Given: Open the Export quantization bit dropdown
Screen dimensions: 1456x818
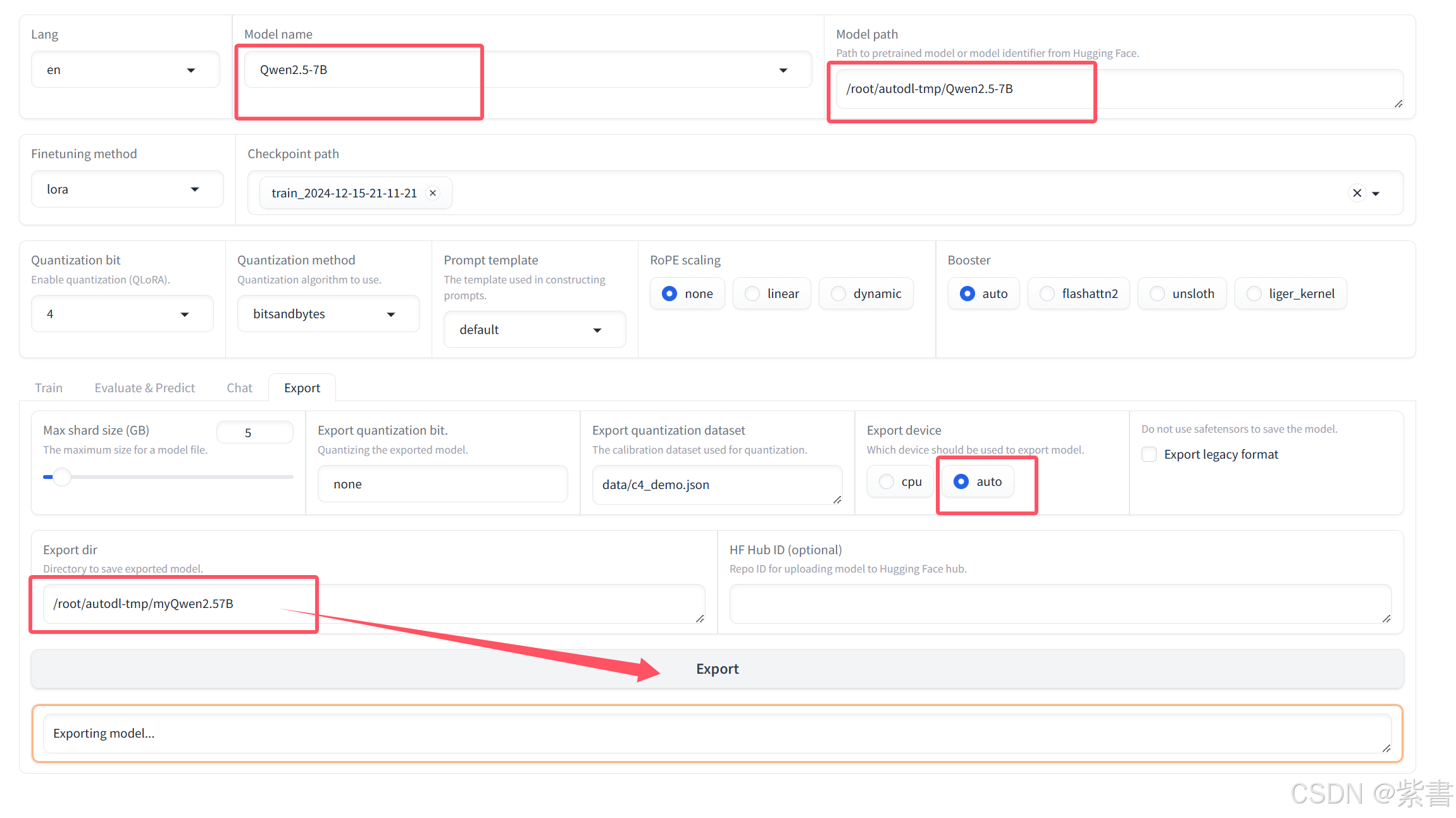Looking at the screenshot, I should (442, 484).
